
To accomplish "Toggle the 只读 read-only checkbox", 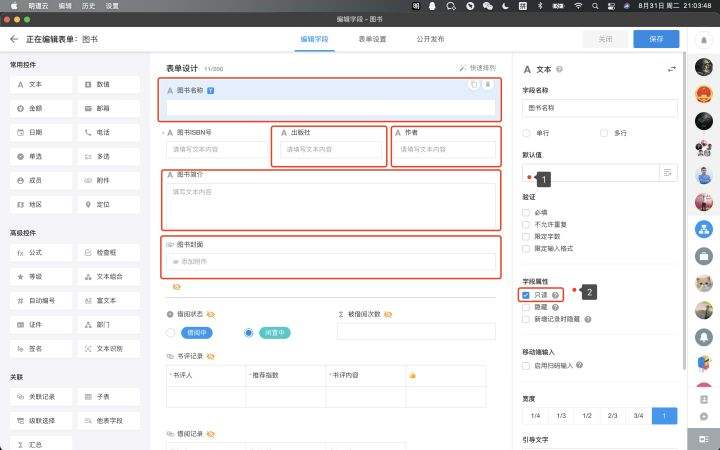I will point(526,296).
